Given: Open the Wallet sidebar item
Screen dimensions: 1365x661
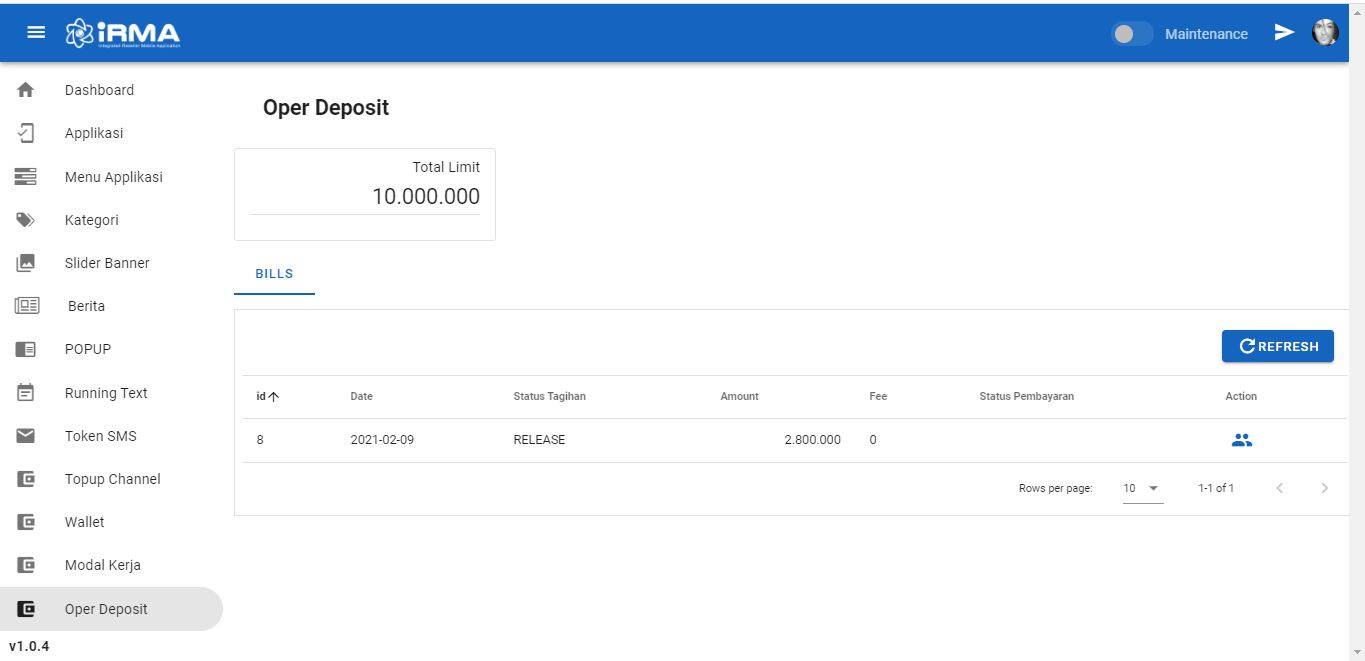Looking at the screenshot, I should 85,522.
